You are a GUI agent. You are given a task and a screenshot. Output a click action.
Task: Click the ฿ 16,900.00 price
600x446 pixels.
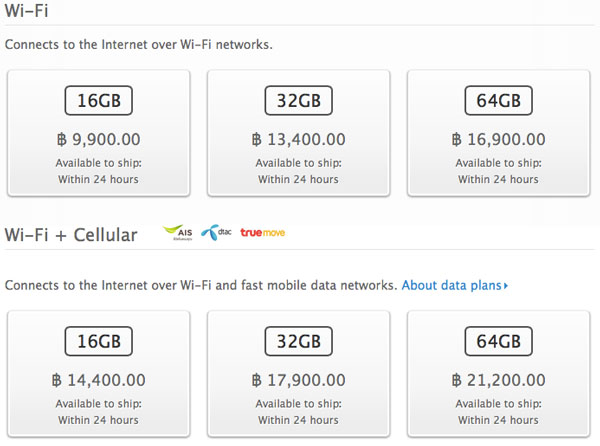[x=499, y=140]
